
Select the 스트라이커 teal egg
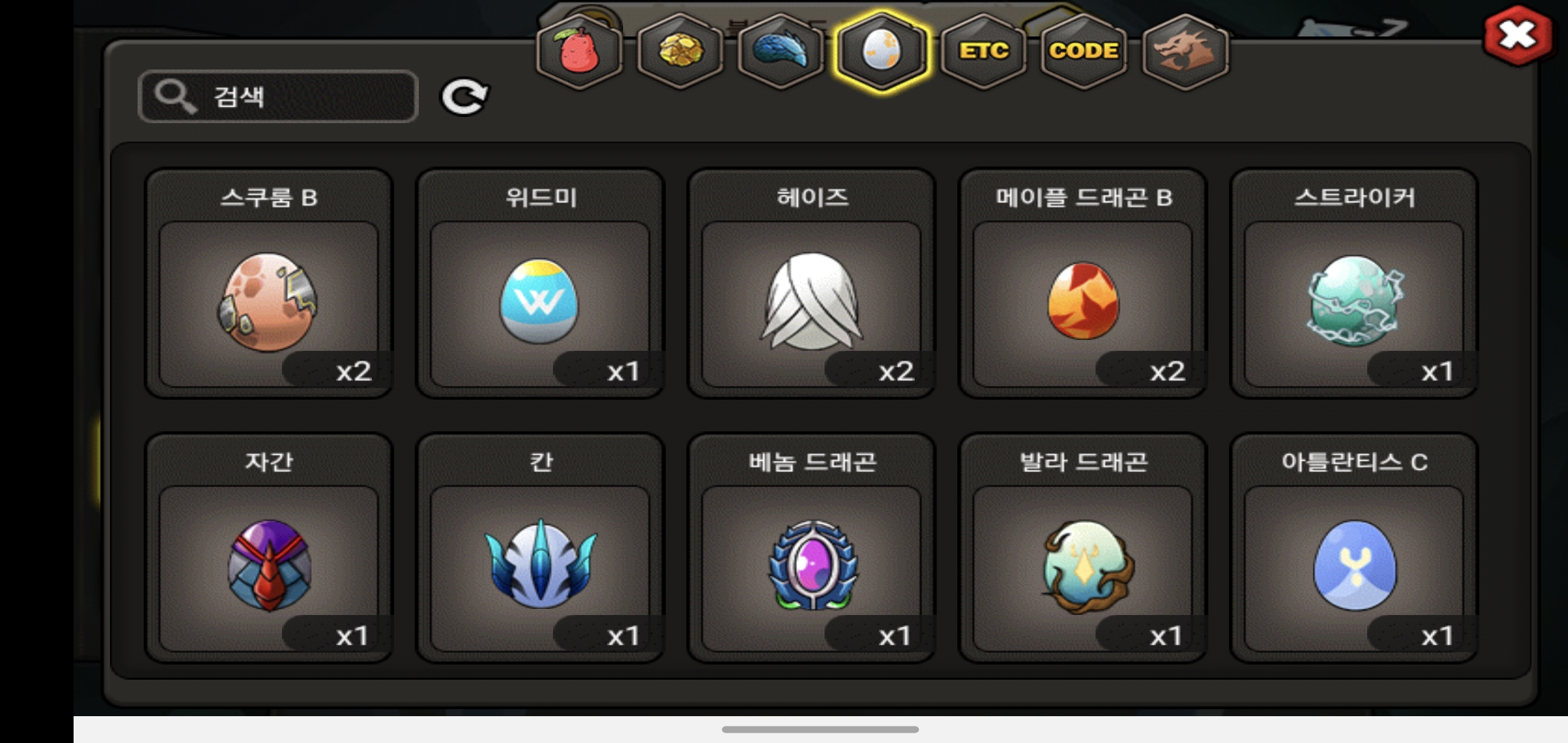click(x=1354, y=283)
